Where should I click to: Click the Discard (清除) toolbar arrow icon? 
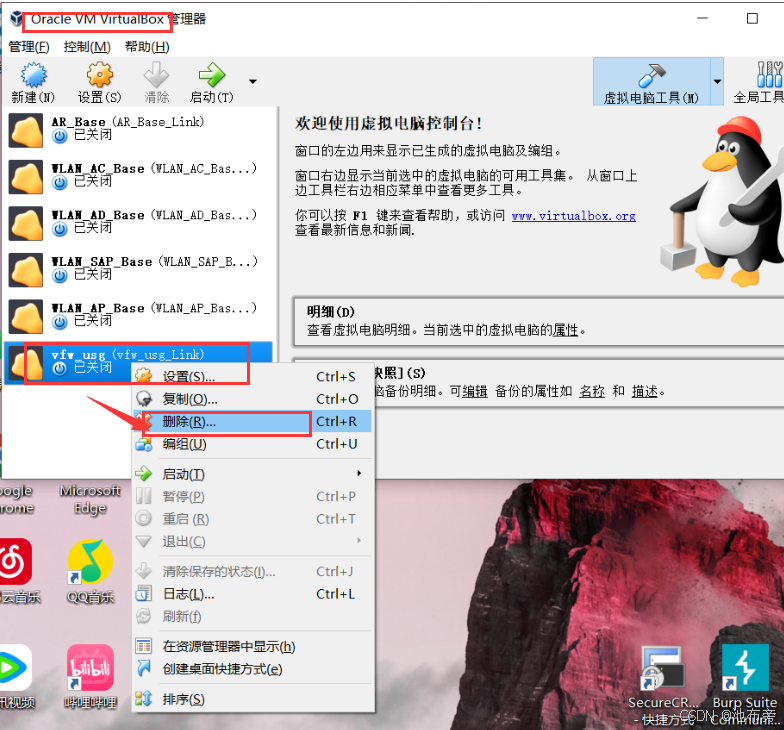(x=156, y=75)
